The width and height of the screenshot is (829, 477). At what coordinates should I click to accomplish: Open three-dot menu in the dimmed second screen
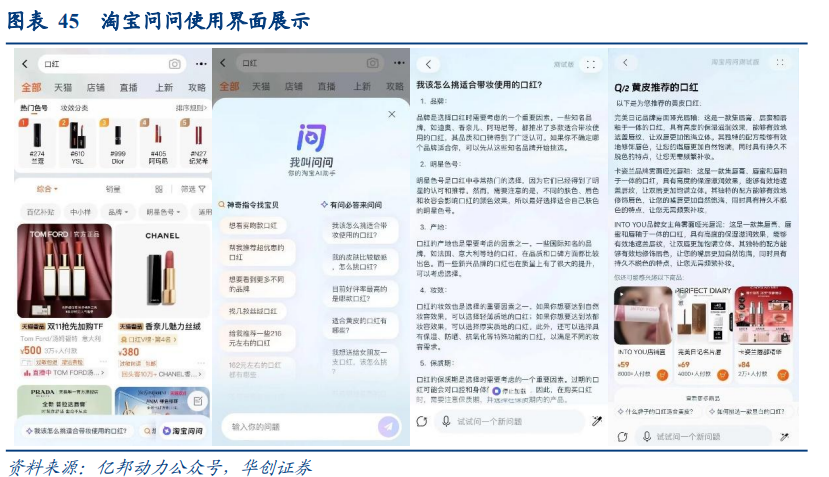point(399,63)
